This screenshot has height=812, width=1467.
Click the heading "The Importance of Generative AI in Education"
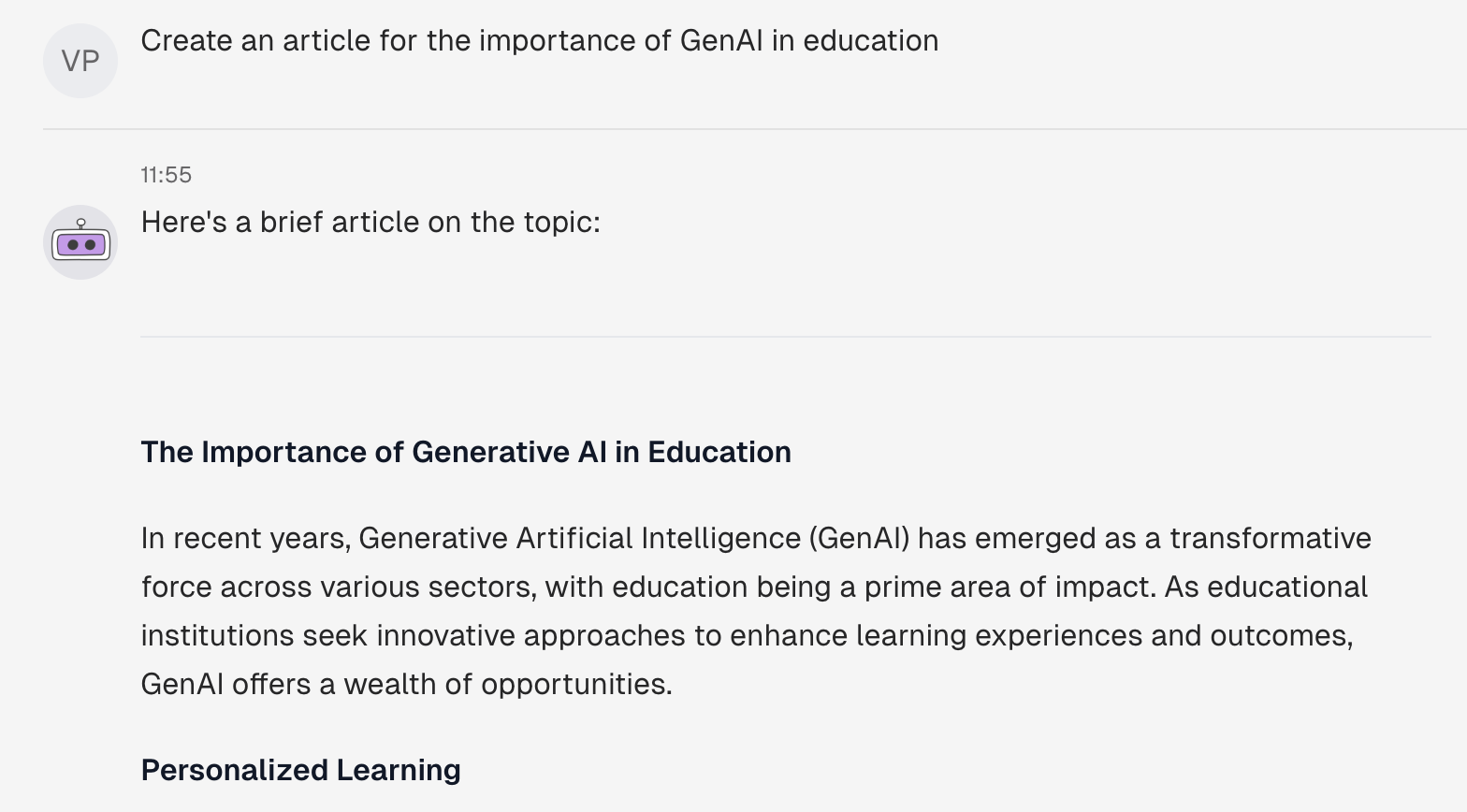point(466,452)
